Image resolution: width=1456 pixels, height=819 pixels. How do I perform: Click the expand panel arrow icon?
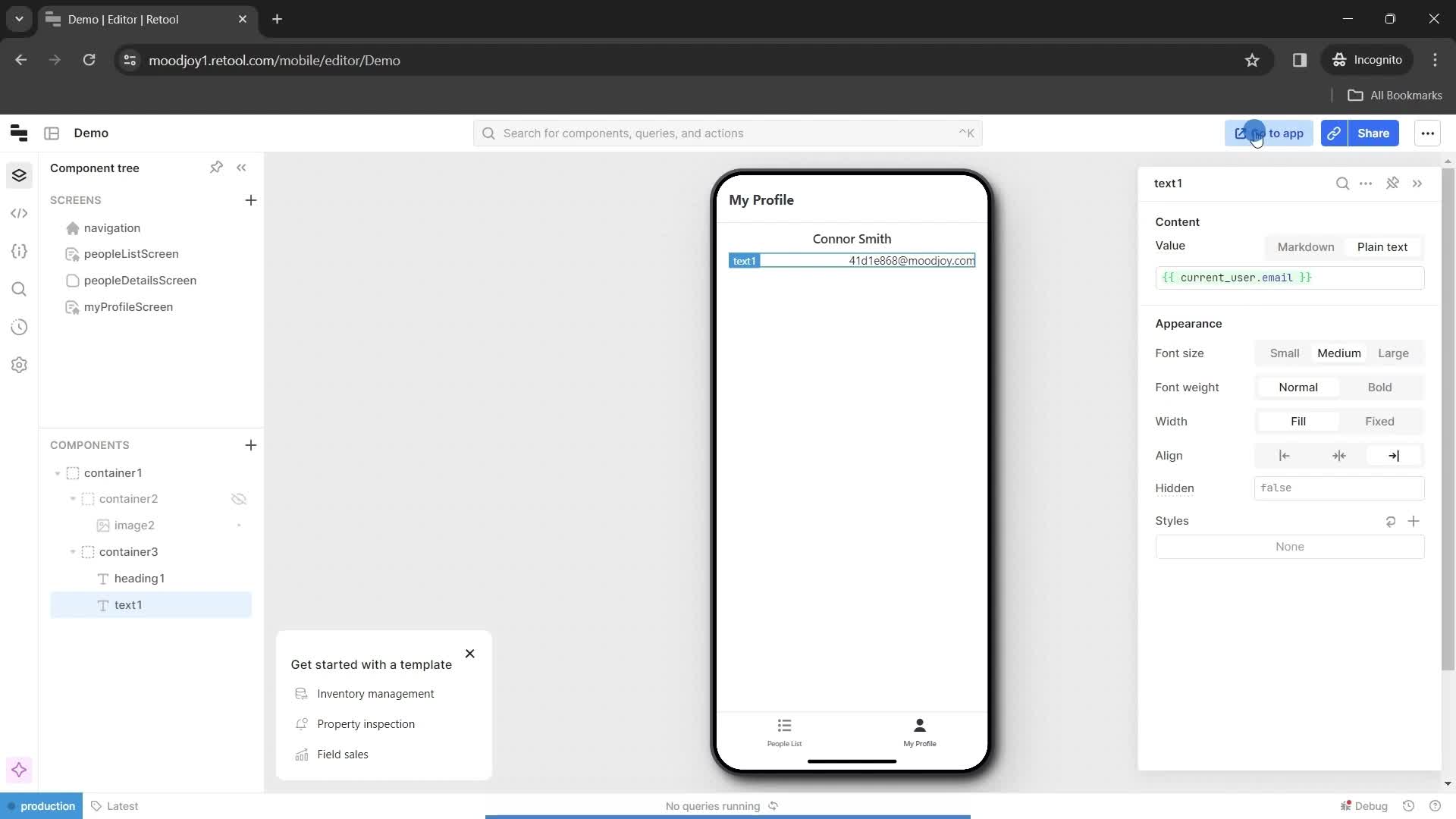pyautogui.click(x=1418, y=183)
